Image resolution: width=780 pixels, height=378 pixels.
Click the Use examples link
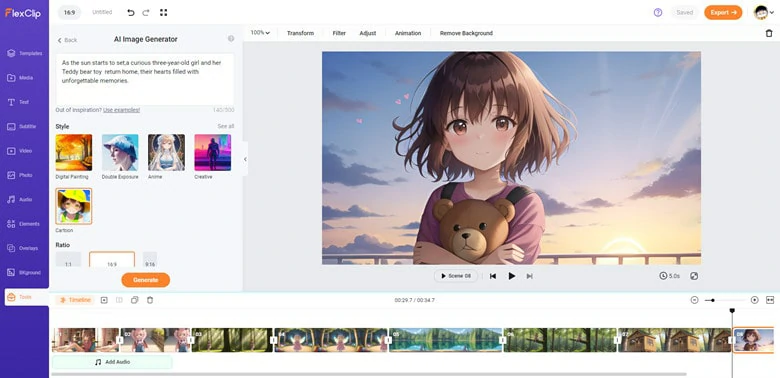point(121,110)
